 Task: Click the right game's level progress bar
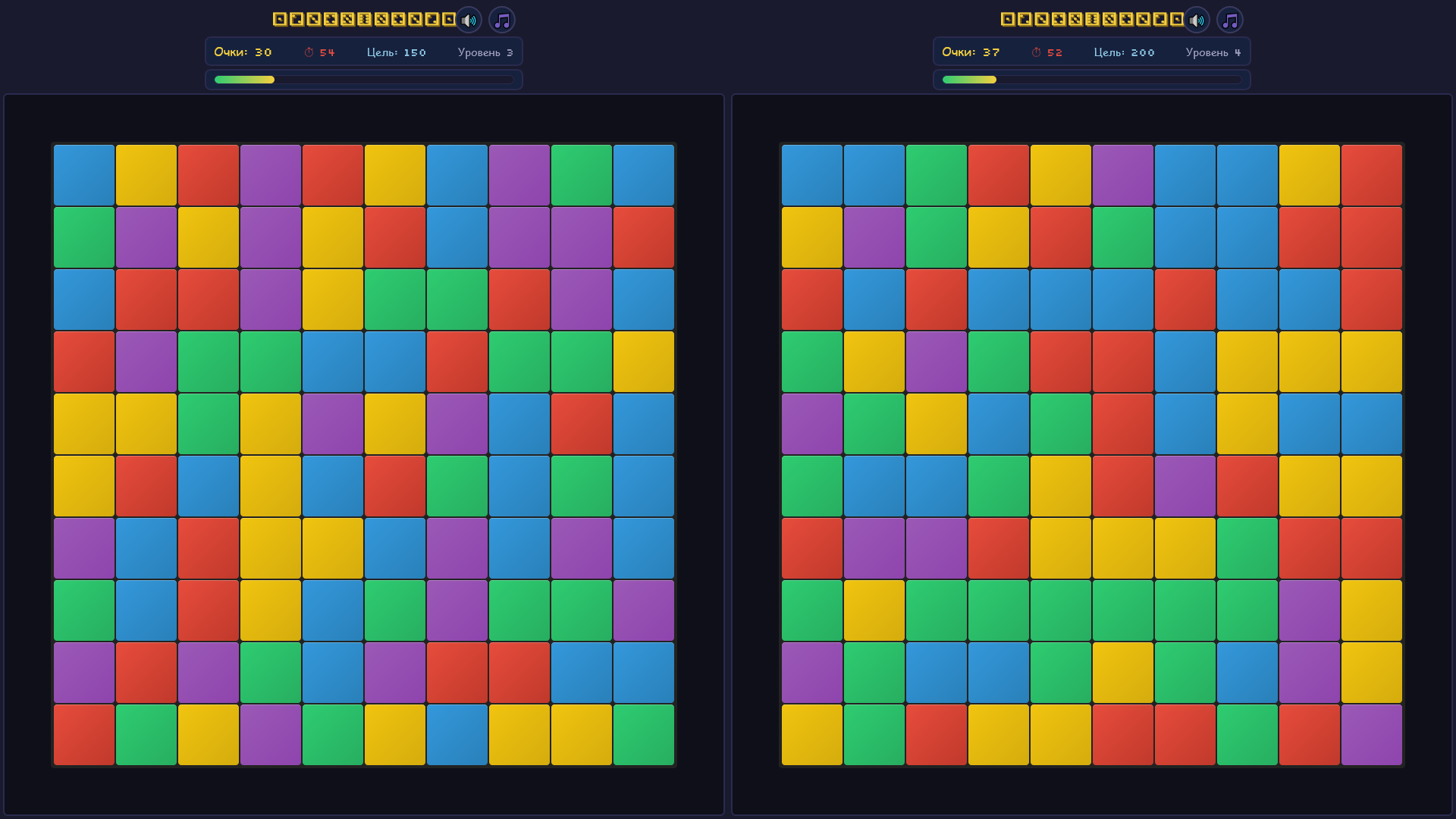coord(1092,80)
